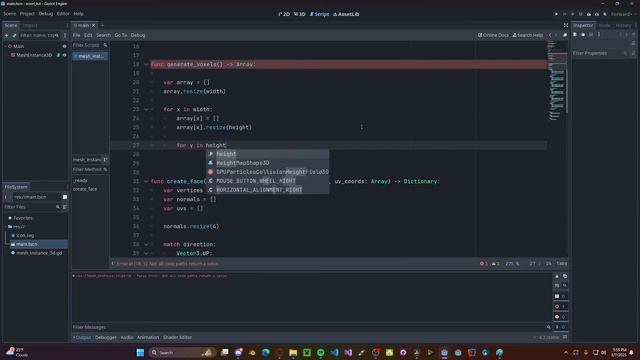Open Windows Start menu
This screenshot has width=640, height=360.
(140, 352)
